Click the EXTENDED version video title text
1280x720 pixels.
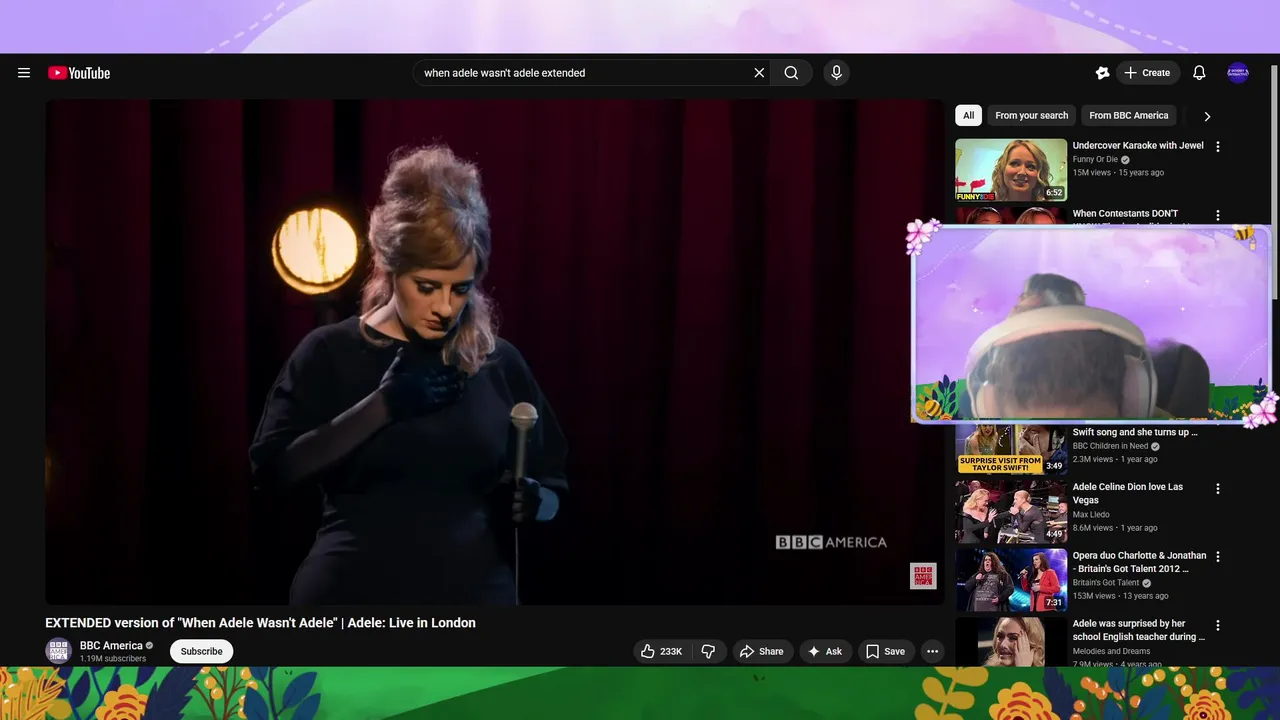click(x=260, y=623)
